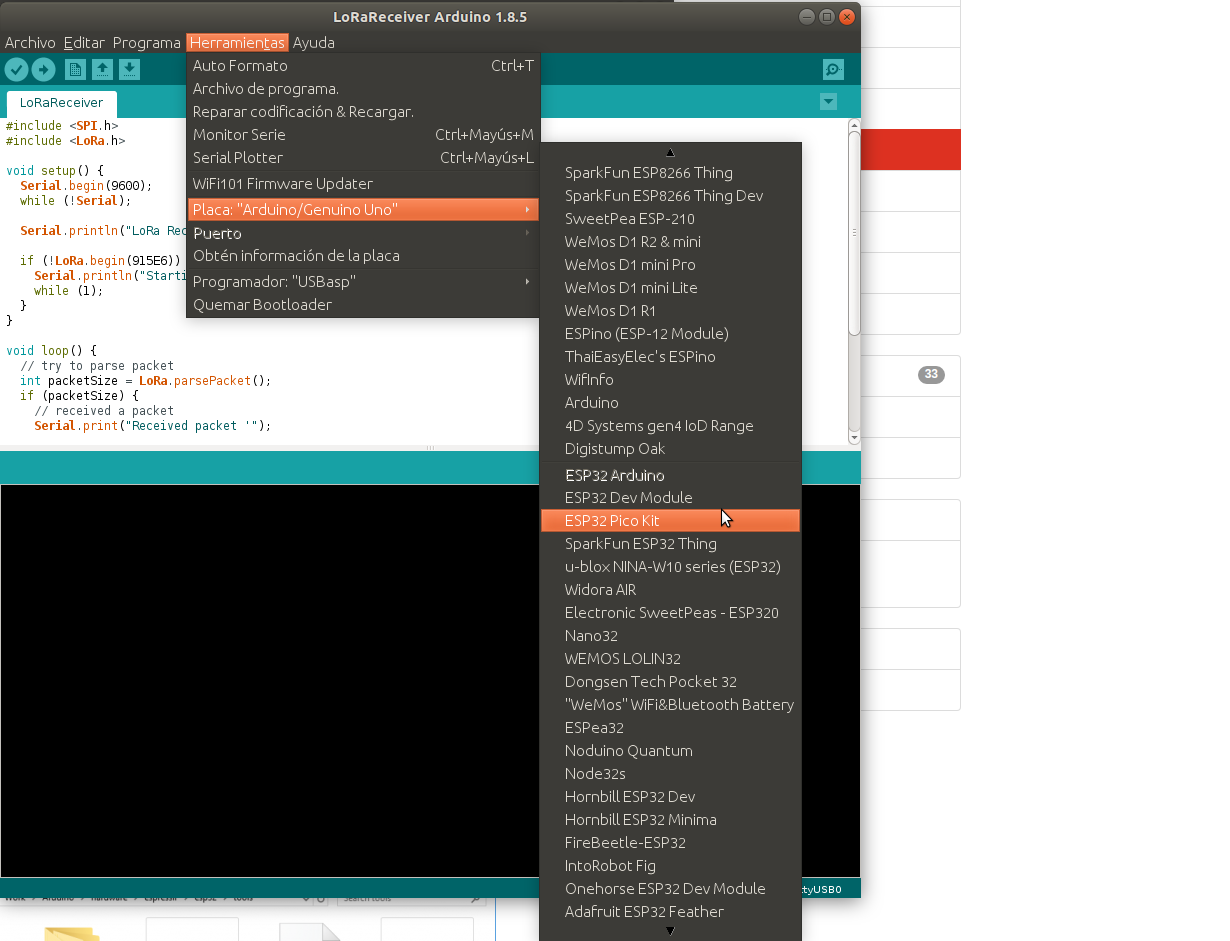Choose IntoRobot Fig board
The width and height of the screenshot is (1230, 941).
coord(670,866)
